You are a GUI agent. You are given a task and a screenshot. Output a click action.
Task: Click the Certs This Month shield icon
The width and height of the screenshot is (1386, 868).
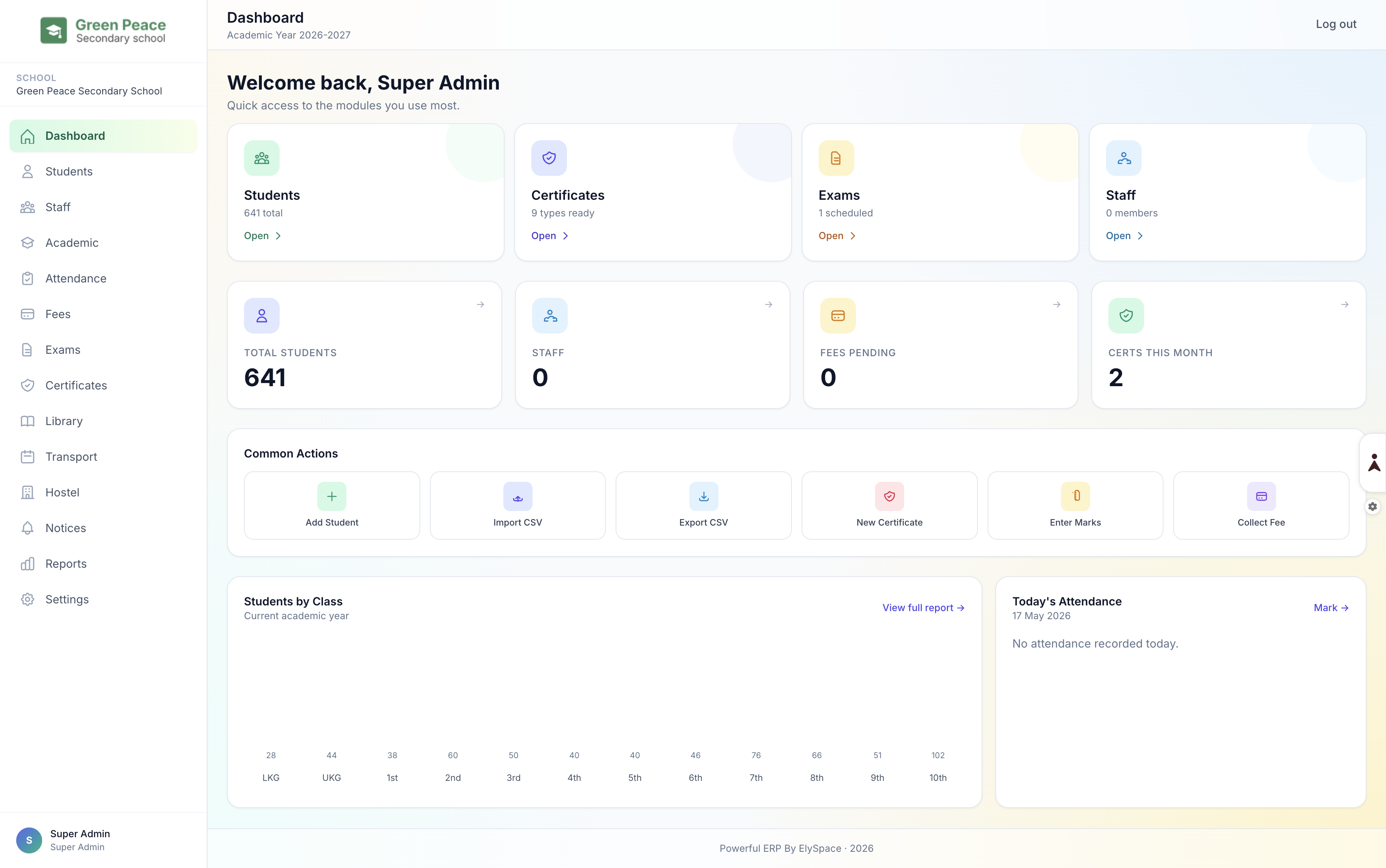1126,316
